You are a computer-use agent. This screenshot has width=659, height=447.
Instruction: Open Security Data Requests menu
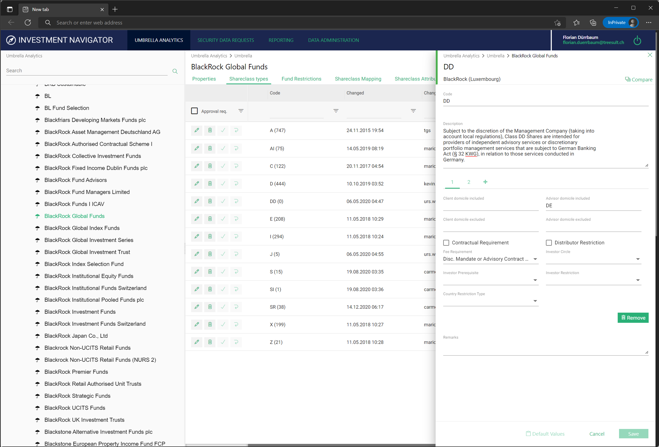click(x=226, y=40)
